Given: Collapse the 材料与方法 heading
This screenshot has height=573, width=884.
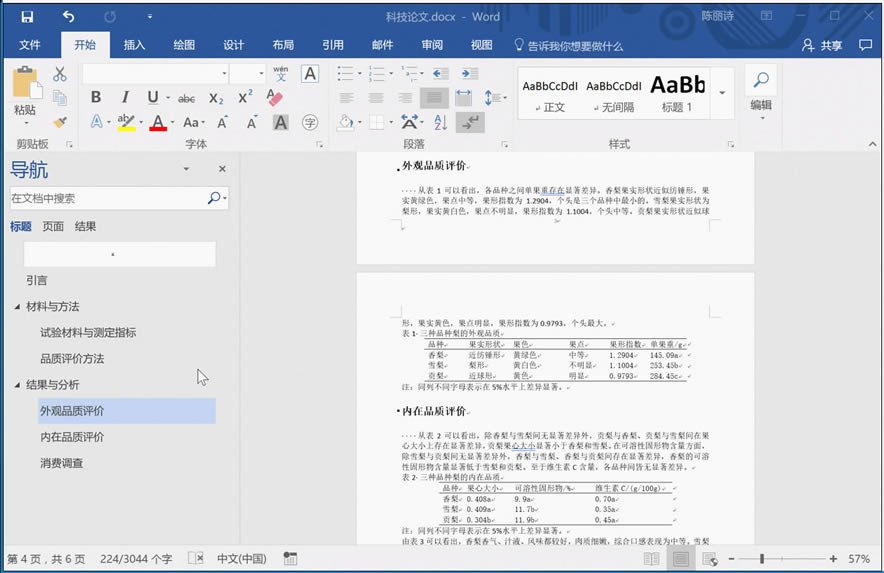Looking at the screenshot, I should pyautogui.click(x=17, y=307).
